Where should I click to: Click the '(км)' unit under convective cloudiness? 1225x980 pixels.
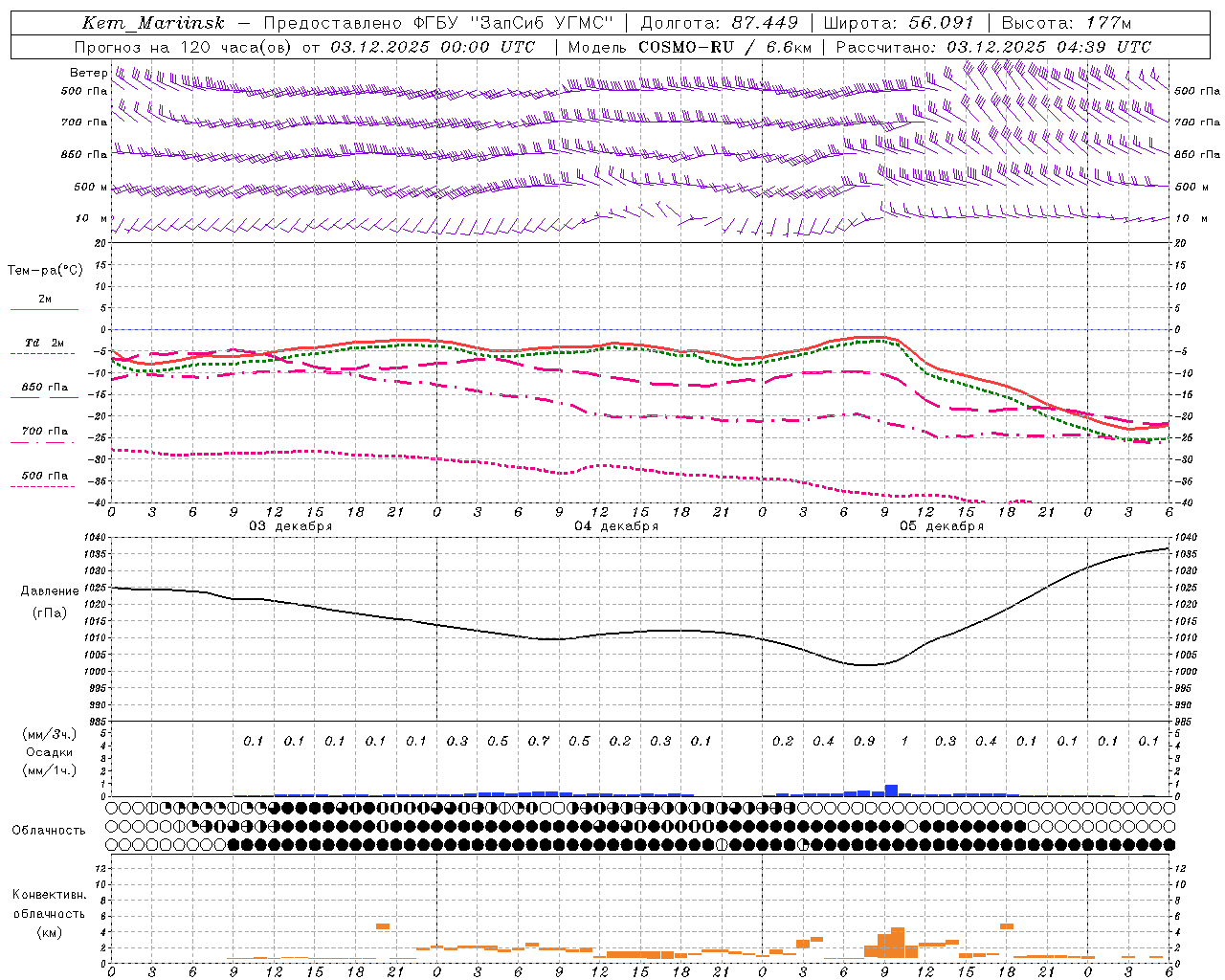pyautogui.click(x=49, y=932)
